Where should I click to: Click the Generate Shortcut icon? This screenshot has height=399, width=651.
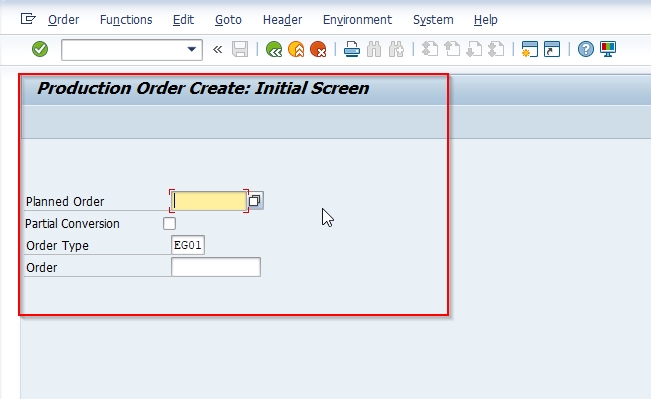pos(552,49)
